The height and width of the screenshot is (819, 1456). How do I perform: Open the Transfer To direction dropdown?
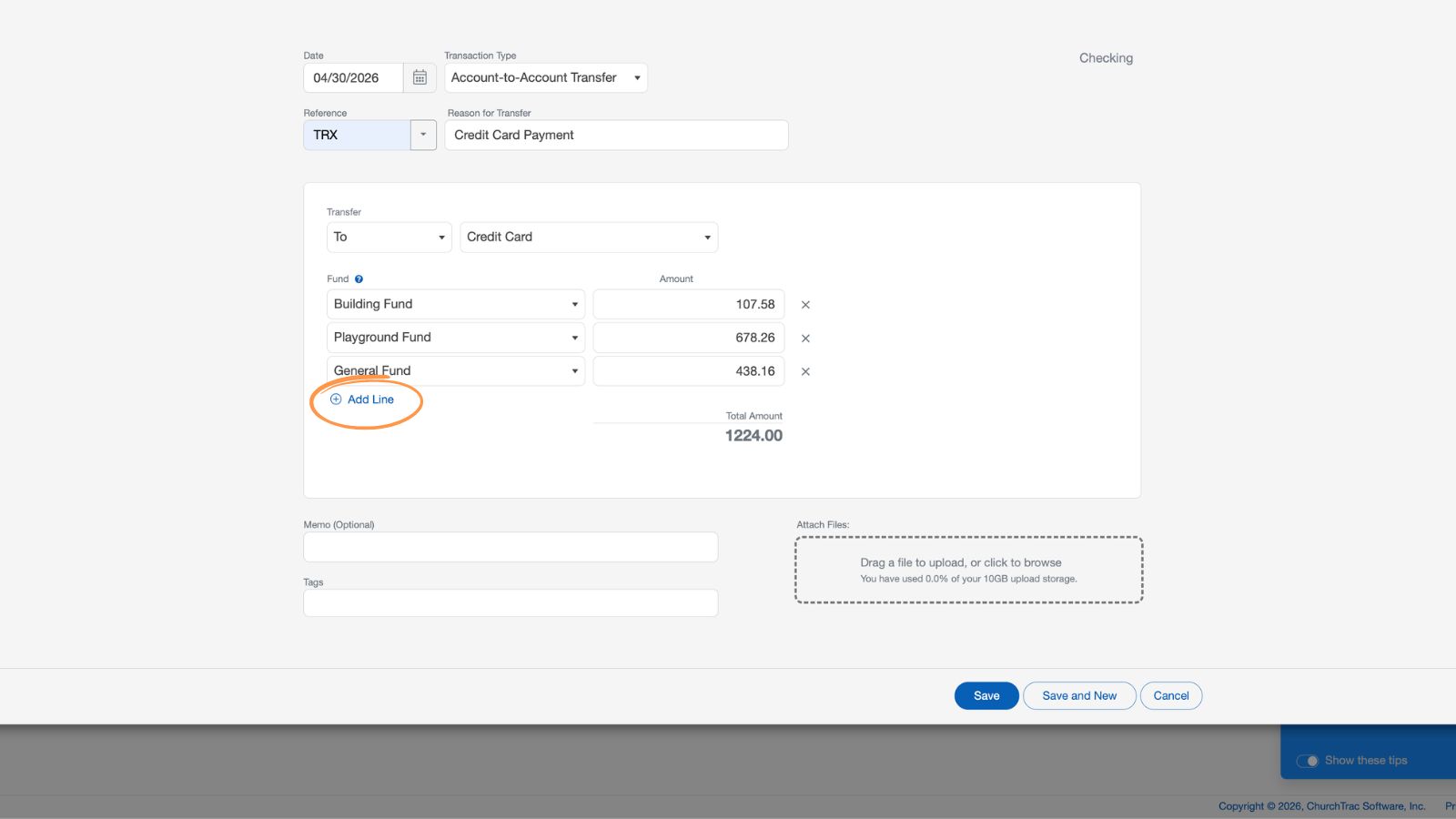coord(389,238)
